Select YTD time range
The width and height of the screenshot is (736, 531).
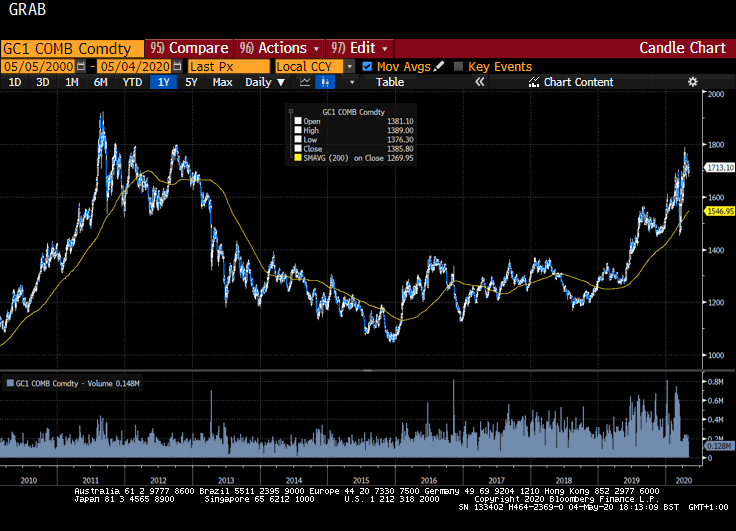[132, 82]
